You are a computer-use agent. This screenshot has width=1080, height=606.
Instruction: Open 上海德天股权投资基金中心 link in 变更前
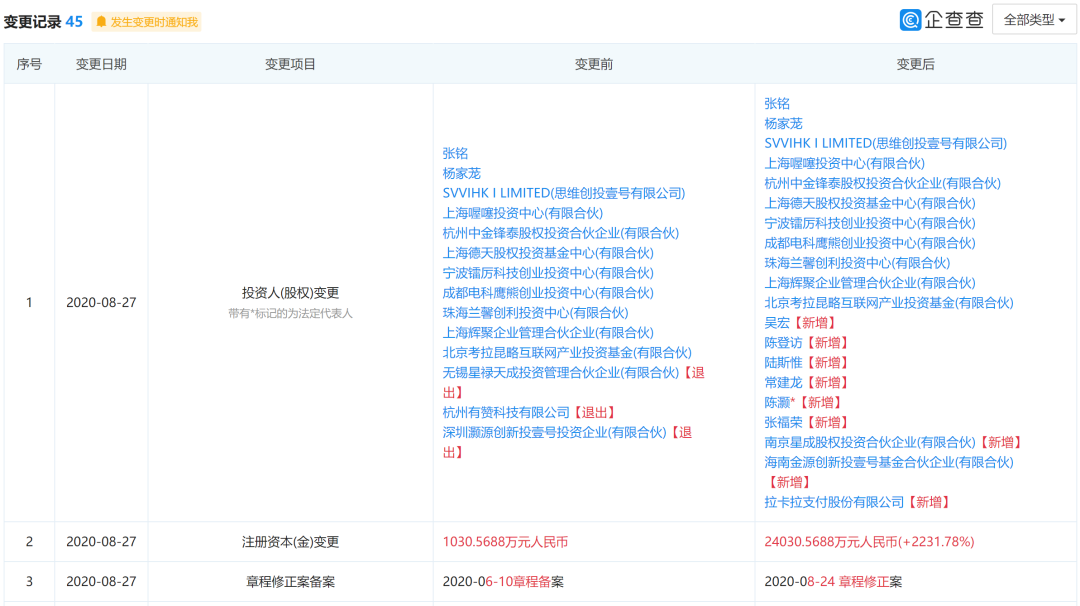click(548, 253)
